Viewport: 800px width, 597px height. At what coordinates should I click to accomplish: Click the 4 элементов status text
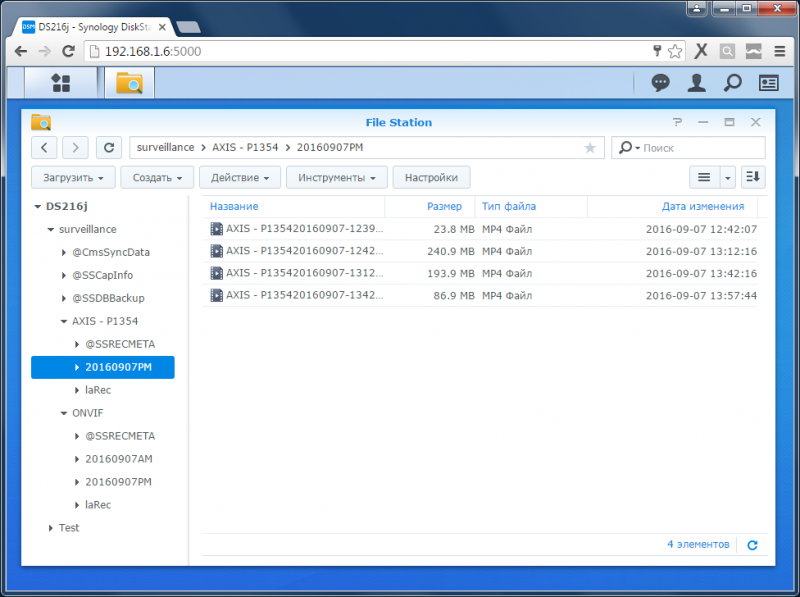[698, 544]
